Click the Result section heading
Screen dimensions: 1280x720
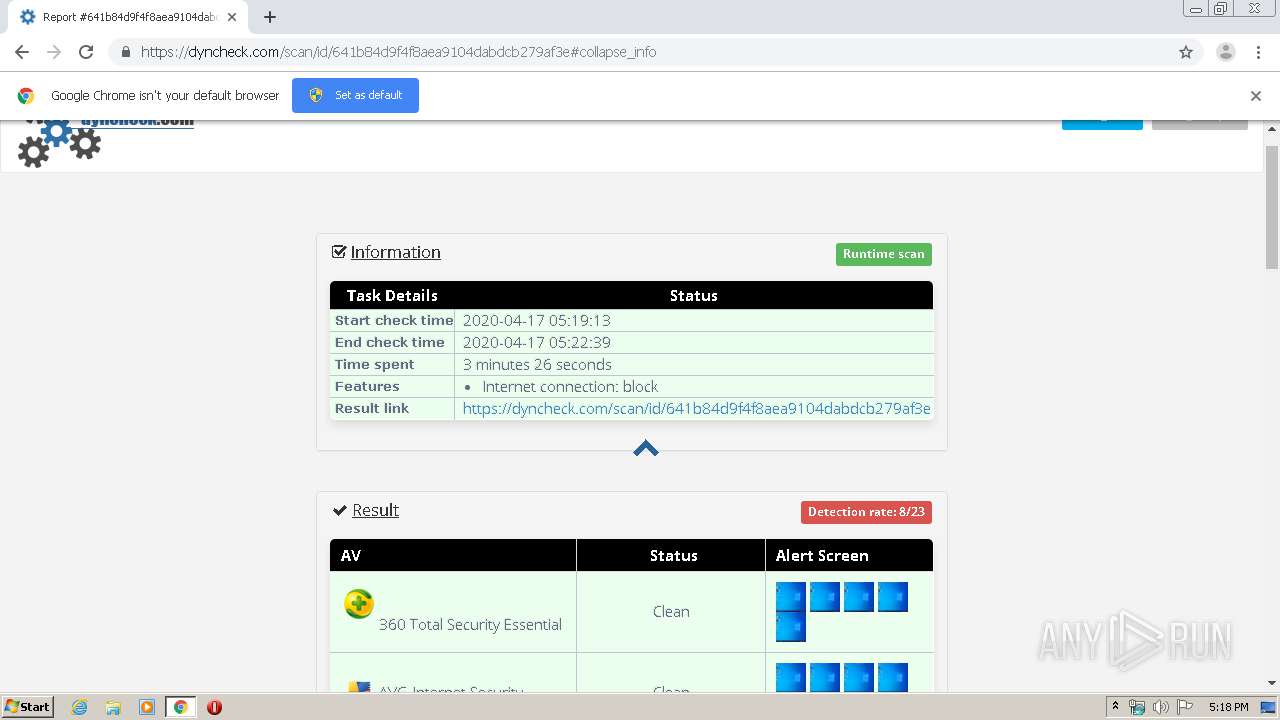click(x=375, y=510)
